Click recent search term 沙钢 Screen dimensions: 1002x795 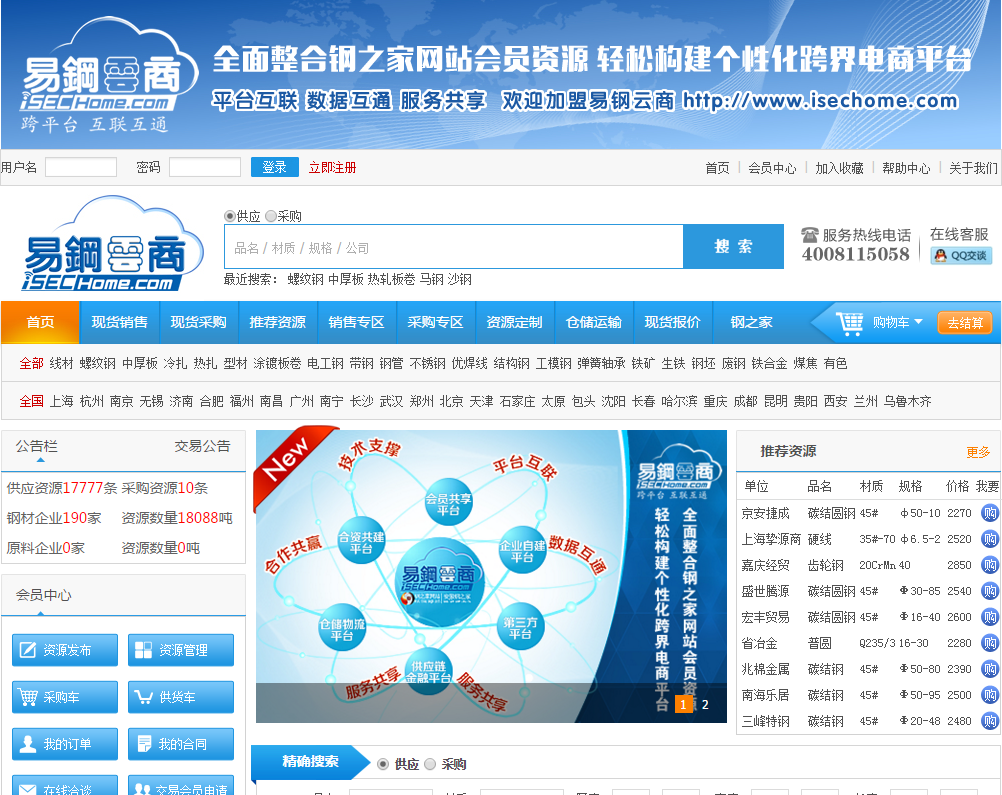459,279
